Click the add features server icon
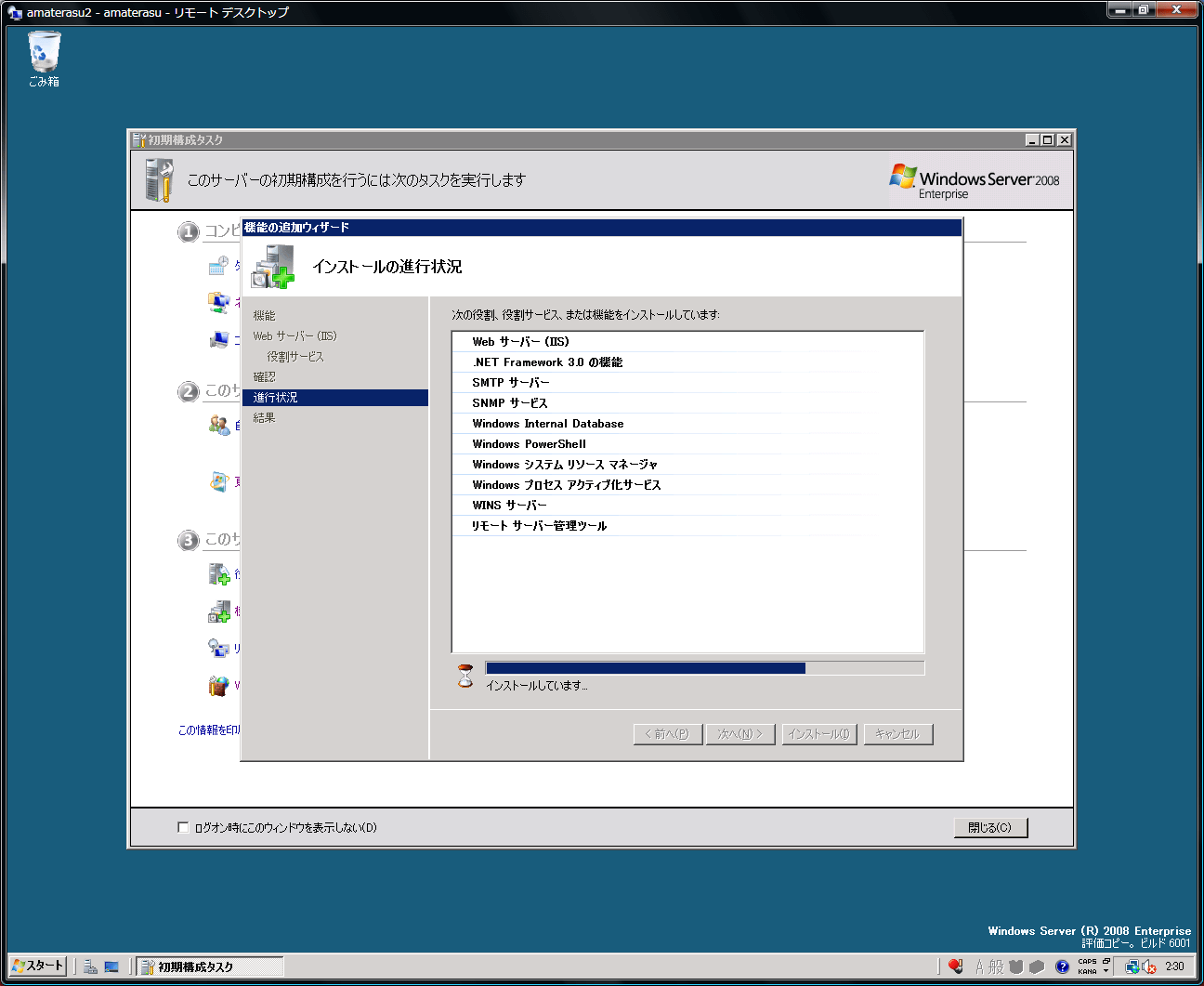The image size is (1204, 986). coord(218,611)
